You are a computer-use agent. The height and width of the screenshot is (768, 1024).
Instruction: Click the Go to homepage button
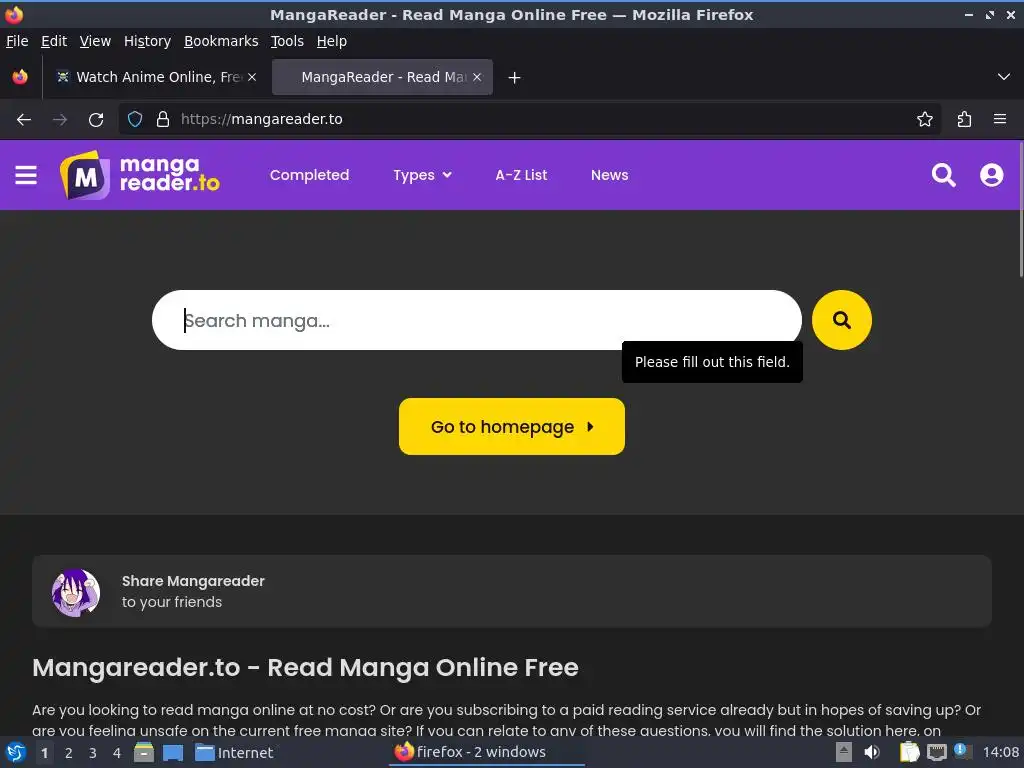(x=511, y=426)
